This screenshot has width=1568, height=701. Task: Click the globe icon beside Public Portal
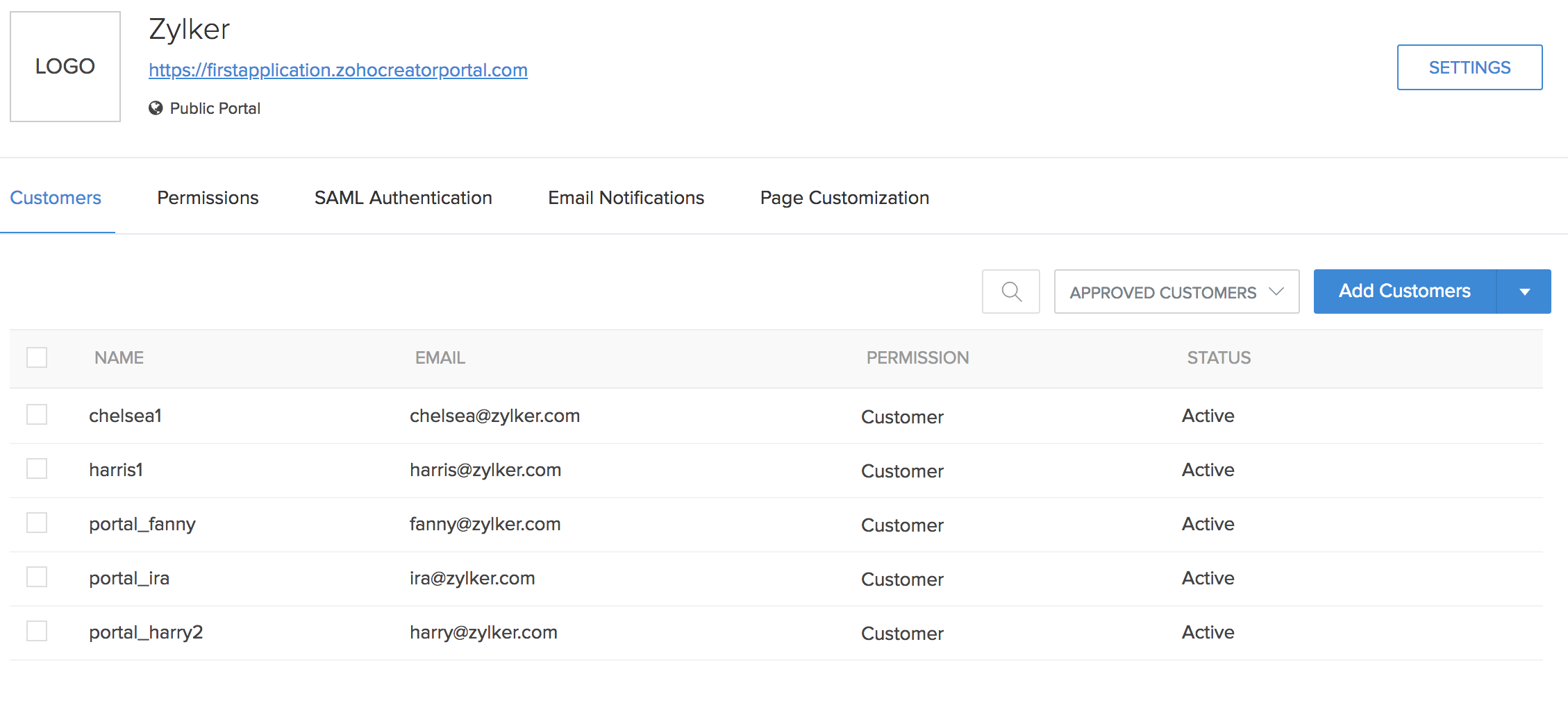[156, 108]
